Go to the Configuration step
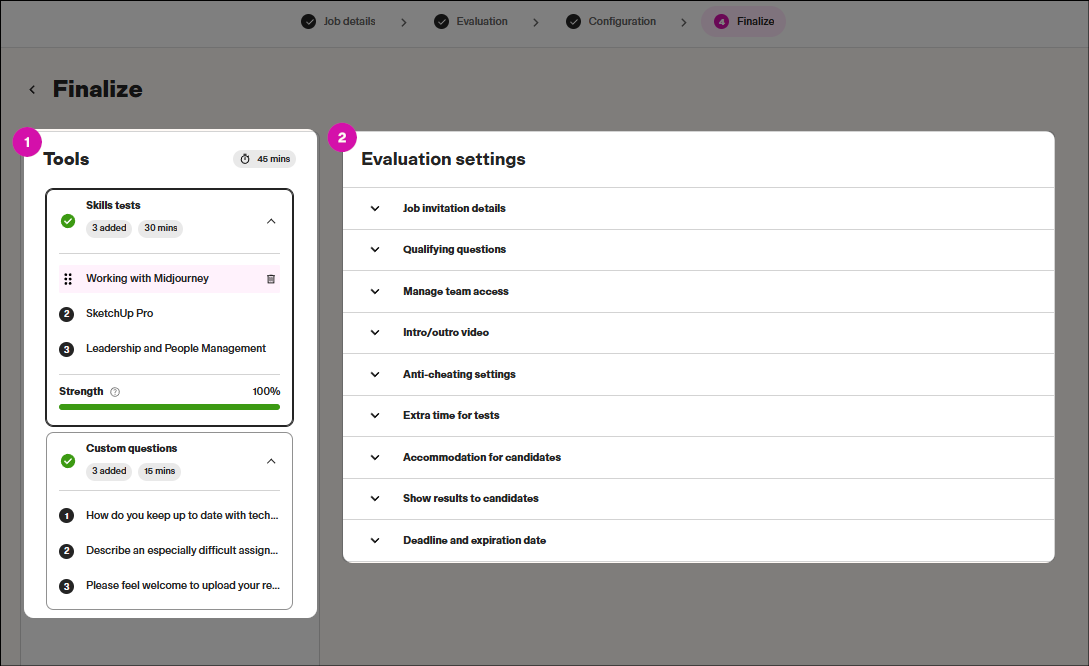1089x666 pixels. (611, 21)
